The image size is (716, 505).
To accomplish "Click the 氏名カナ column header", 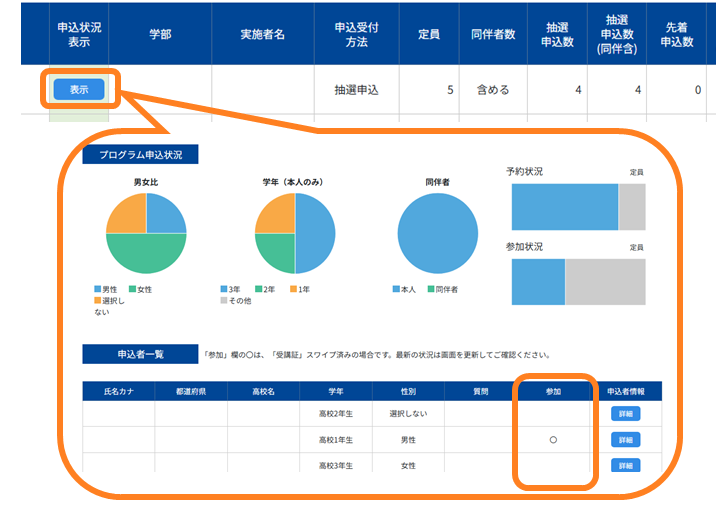I will click(119, 391).
